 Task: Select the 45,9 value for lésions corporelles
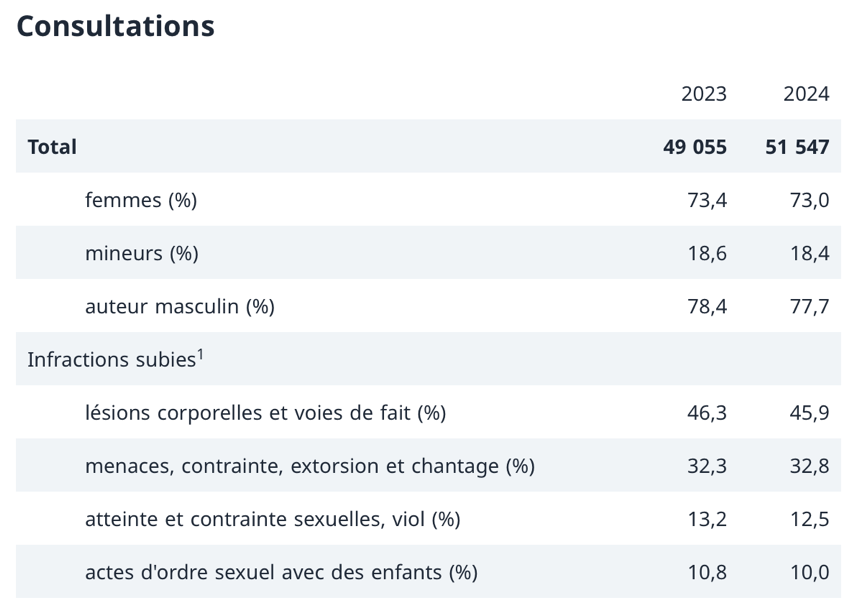809,413
